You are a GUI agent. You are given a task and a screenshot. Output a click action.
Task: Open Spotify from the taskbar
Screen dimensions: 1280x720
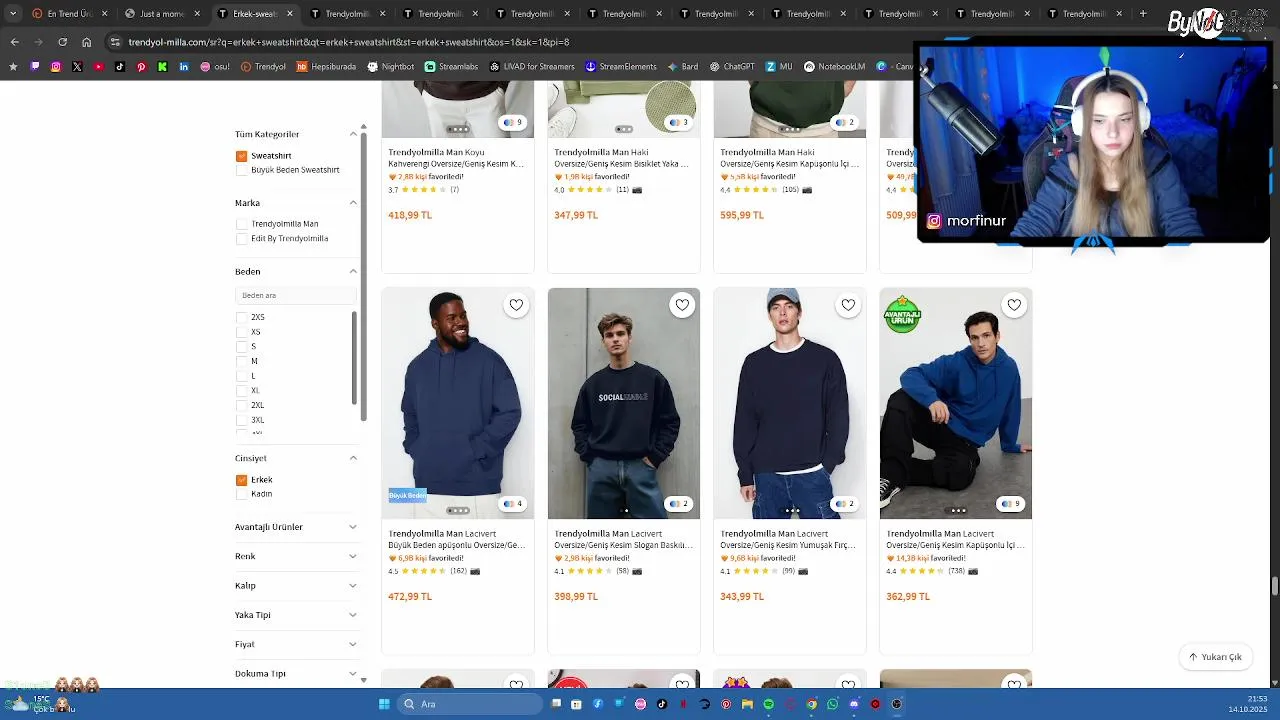click(x=768, y=704)
